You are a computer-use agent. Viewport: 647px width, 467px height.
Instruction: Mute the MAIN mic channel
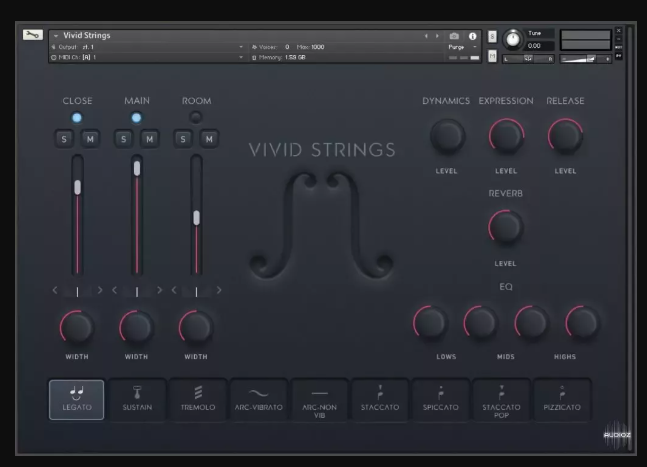click(x=149, y=139)
